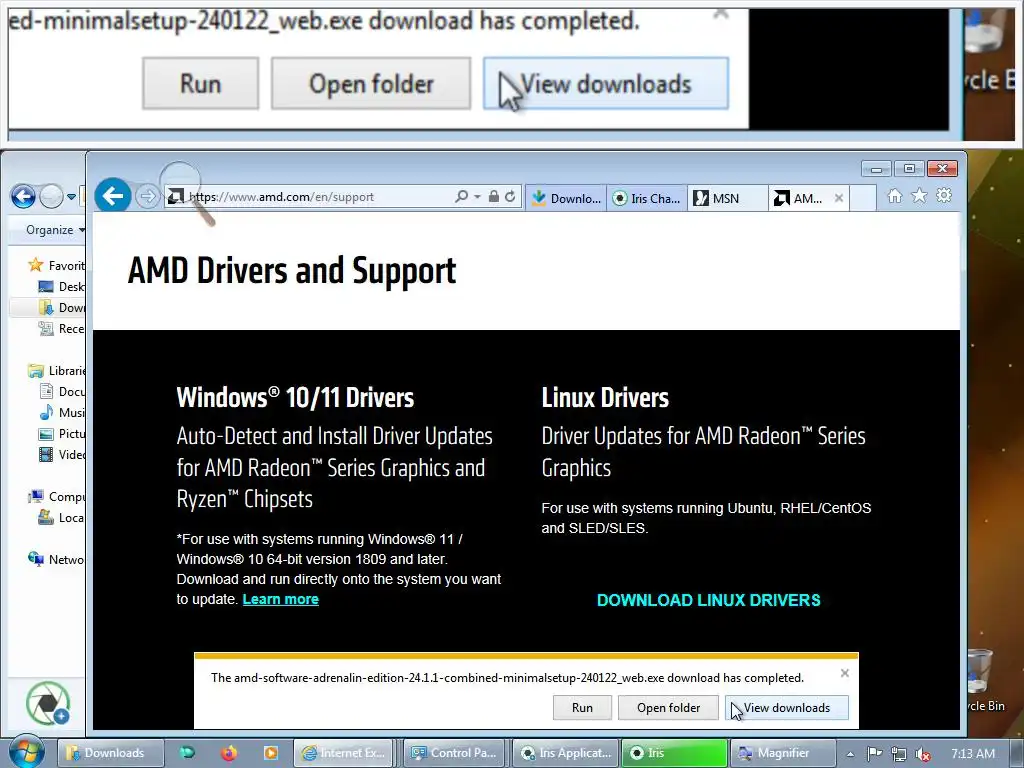Select Downloads in the Explorer navigation pane
Screen dimensions: 1024x768
[61, 308]
